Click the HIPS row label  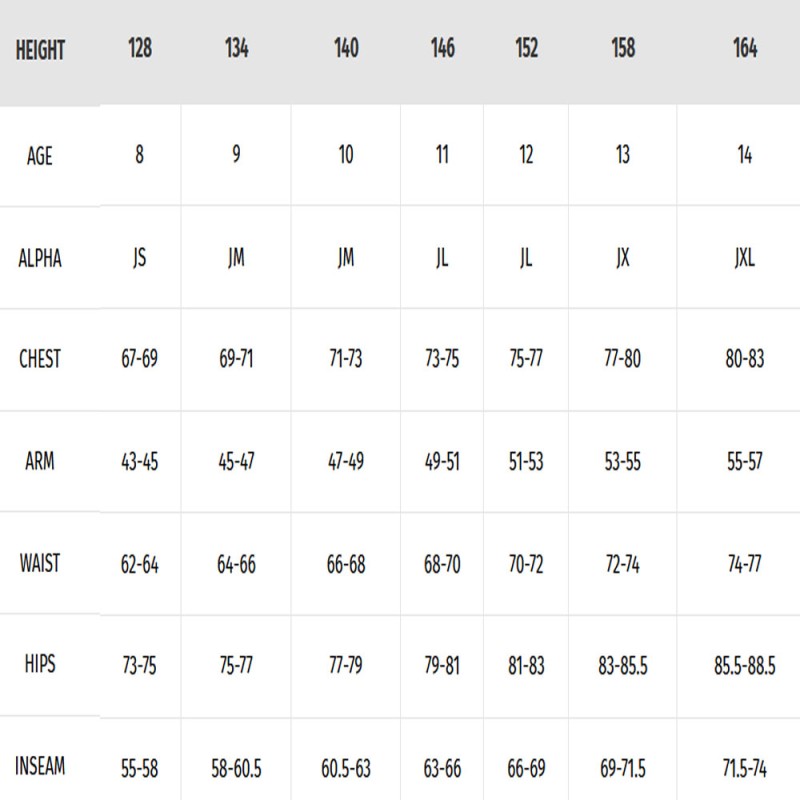pyautogui.click(x=40, y=665)
